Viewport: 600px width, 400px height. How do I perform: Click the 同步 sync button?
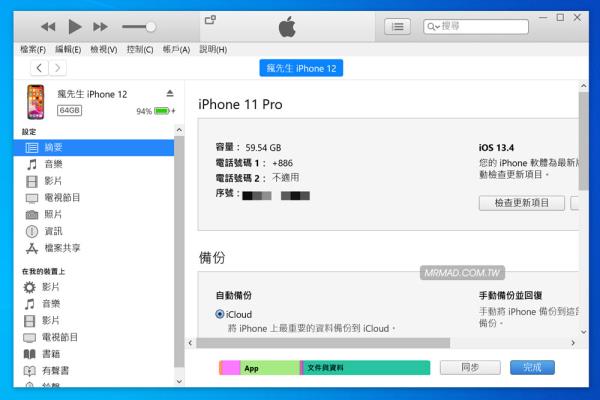470,368
